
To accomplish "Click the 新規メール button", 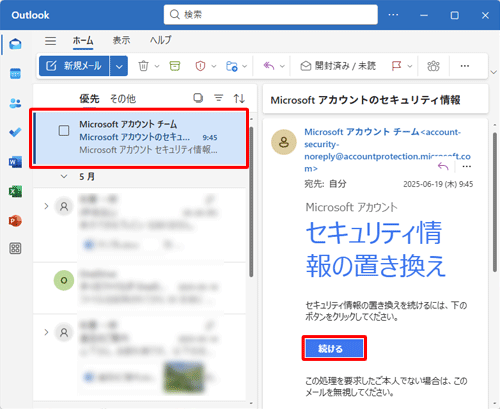I will tap(74, 66).
